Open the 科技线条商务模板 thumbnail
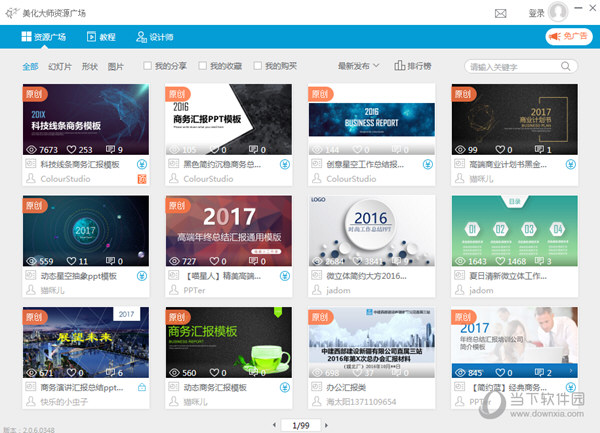 tap(86, 119)
